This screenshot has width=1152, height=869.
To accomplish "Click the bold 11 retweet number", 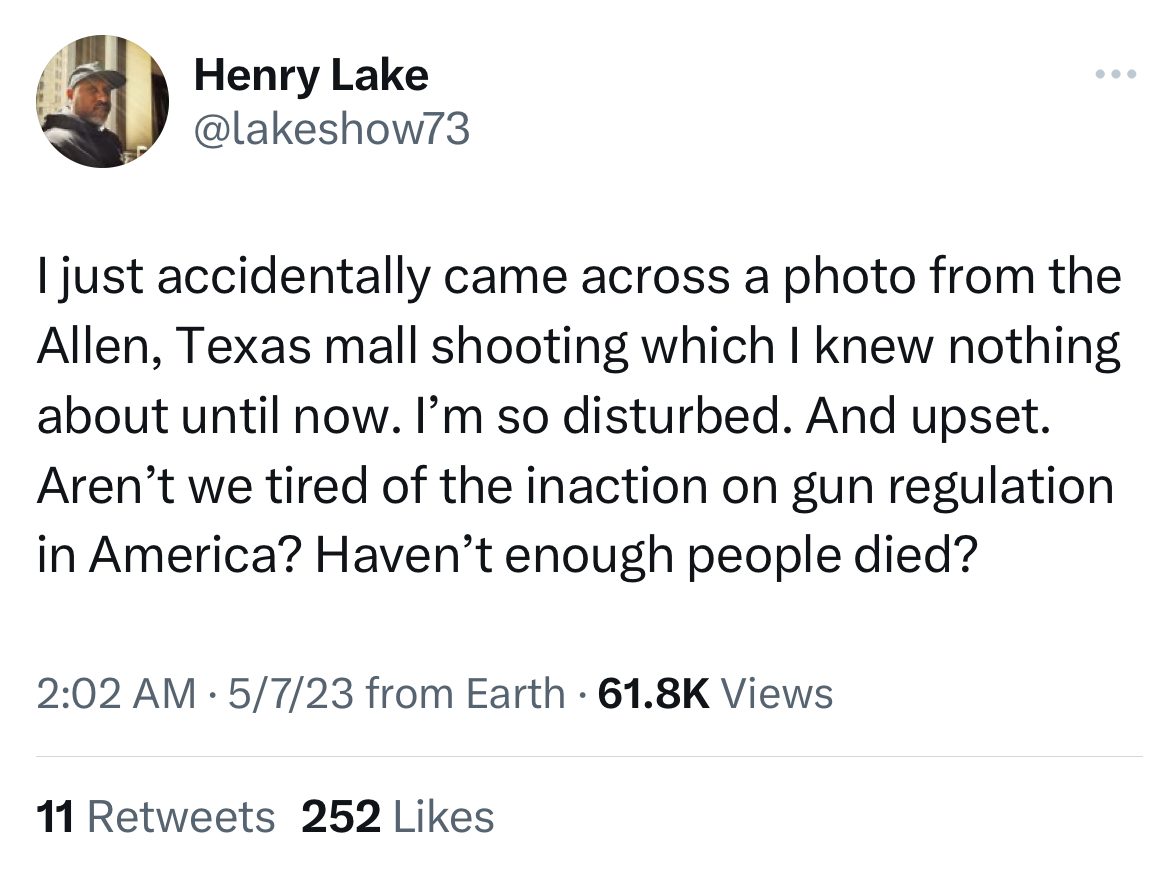I will click(x=55, y=816).
